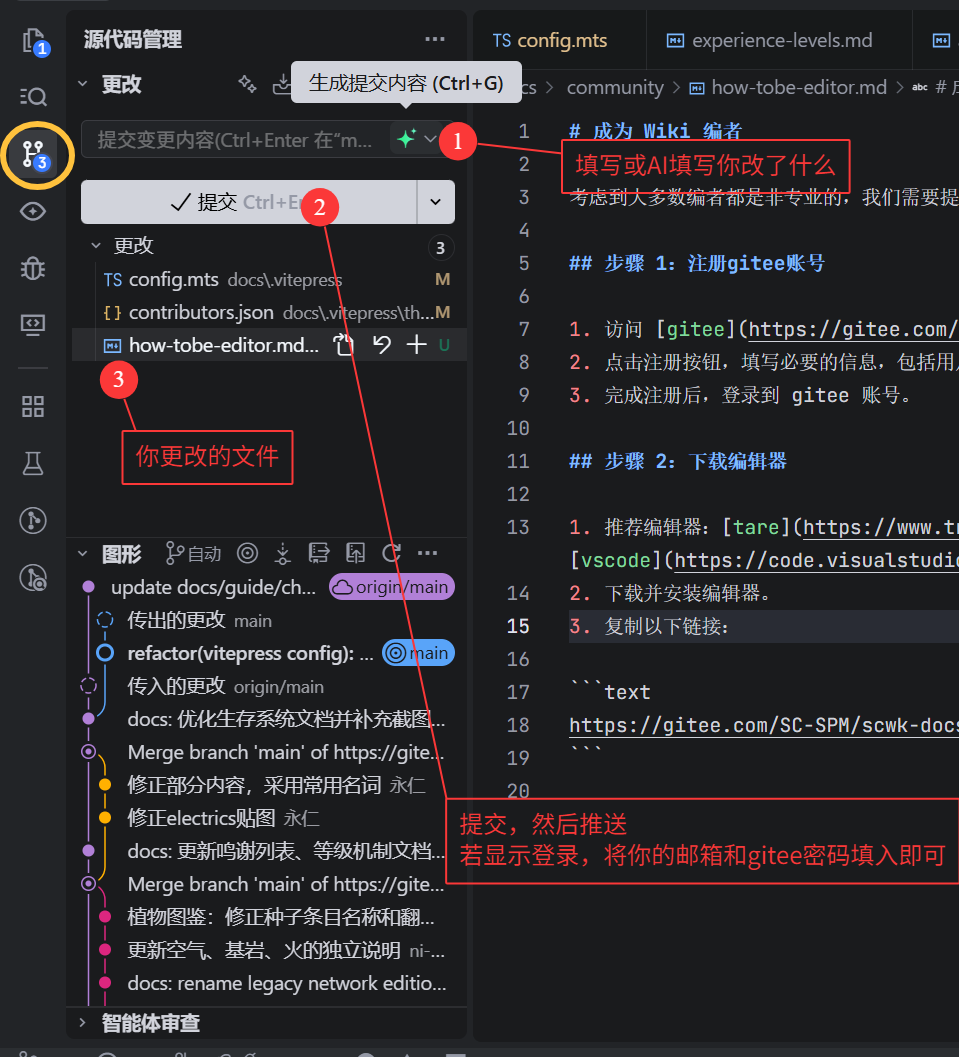Click the sparkle generate commit message icon
Screen dimensions: 959x1057
tap(406, 139)
